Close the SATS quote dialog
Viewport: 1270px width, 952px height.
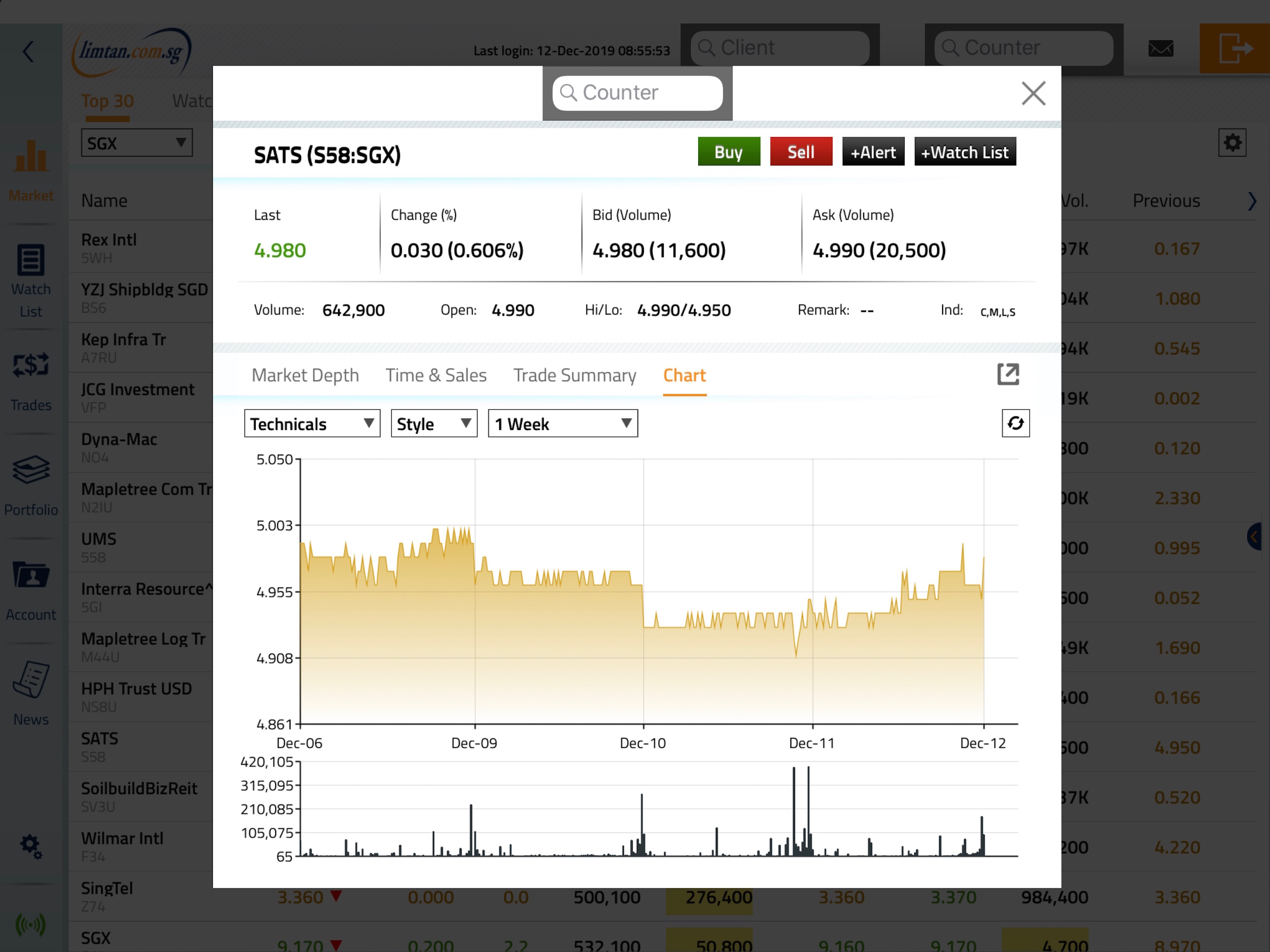[1033, 93]
